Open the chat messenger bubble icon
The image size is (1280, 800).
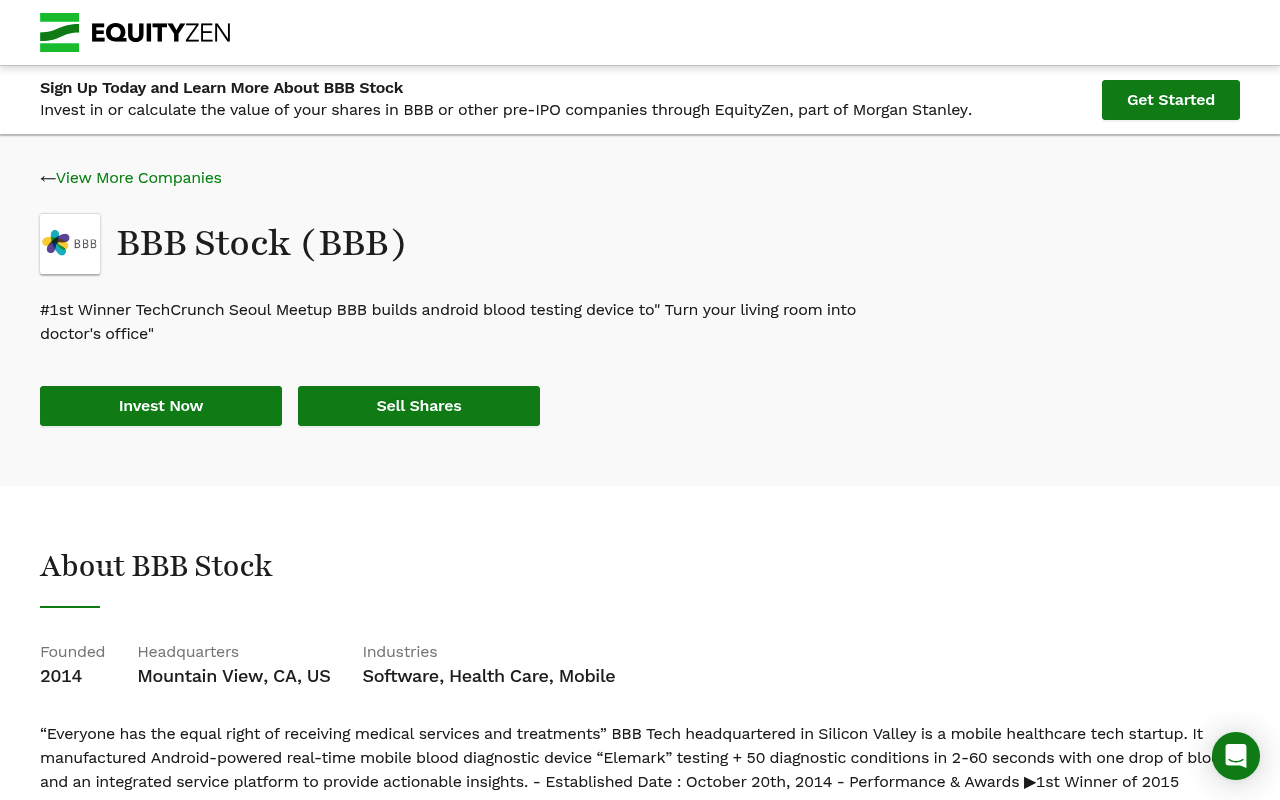click(x=1236, y=756)
